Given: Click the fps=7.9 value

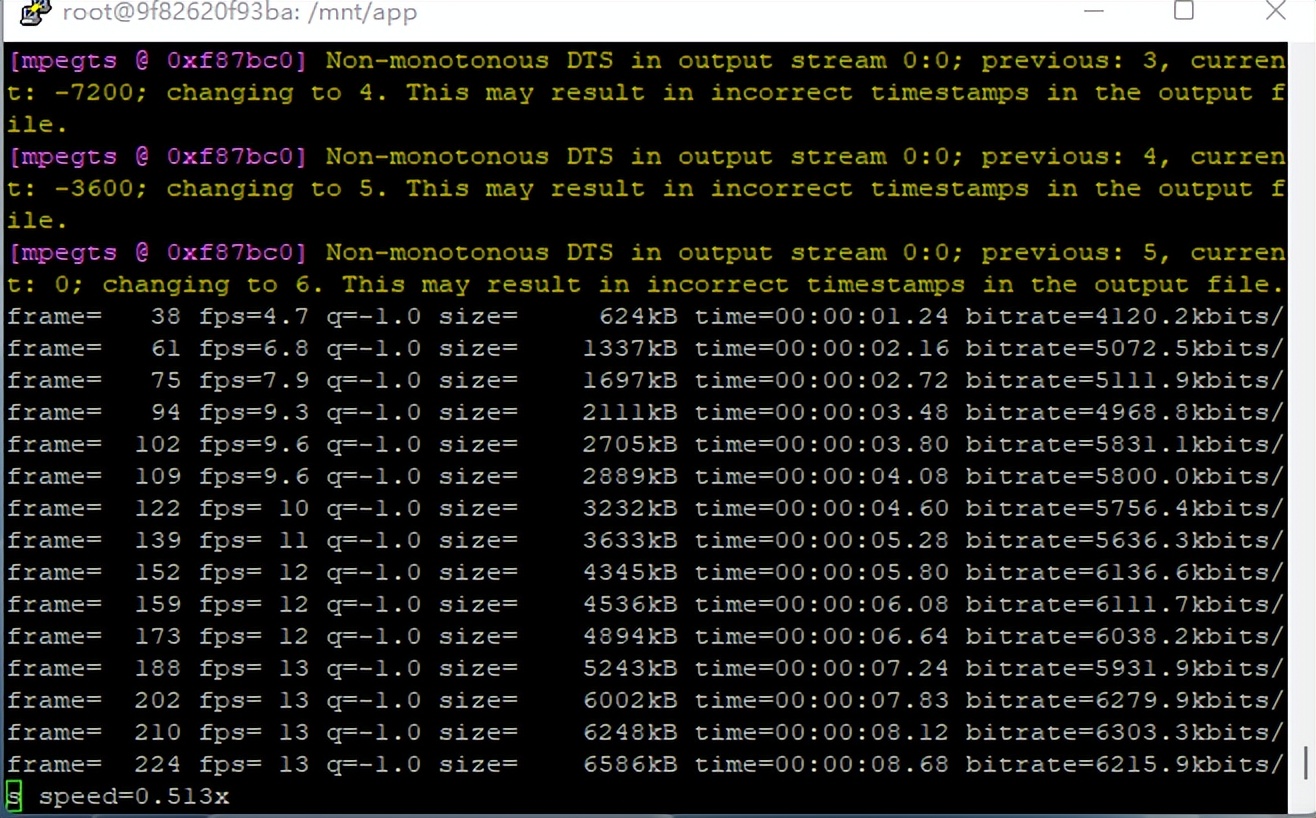Looking at the screenshot, I should pos(254,381).
